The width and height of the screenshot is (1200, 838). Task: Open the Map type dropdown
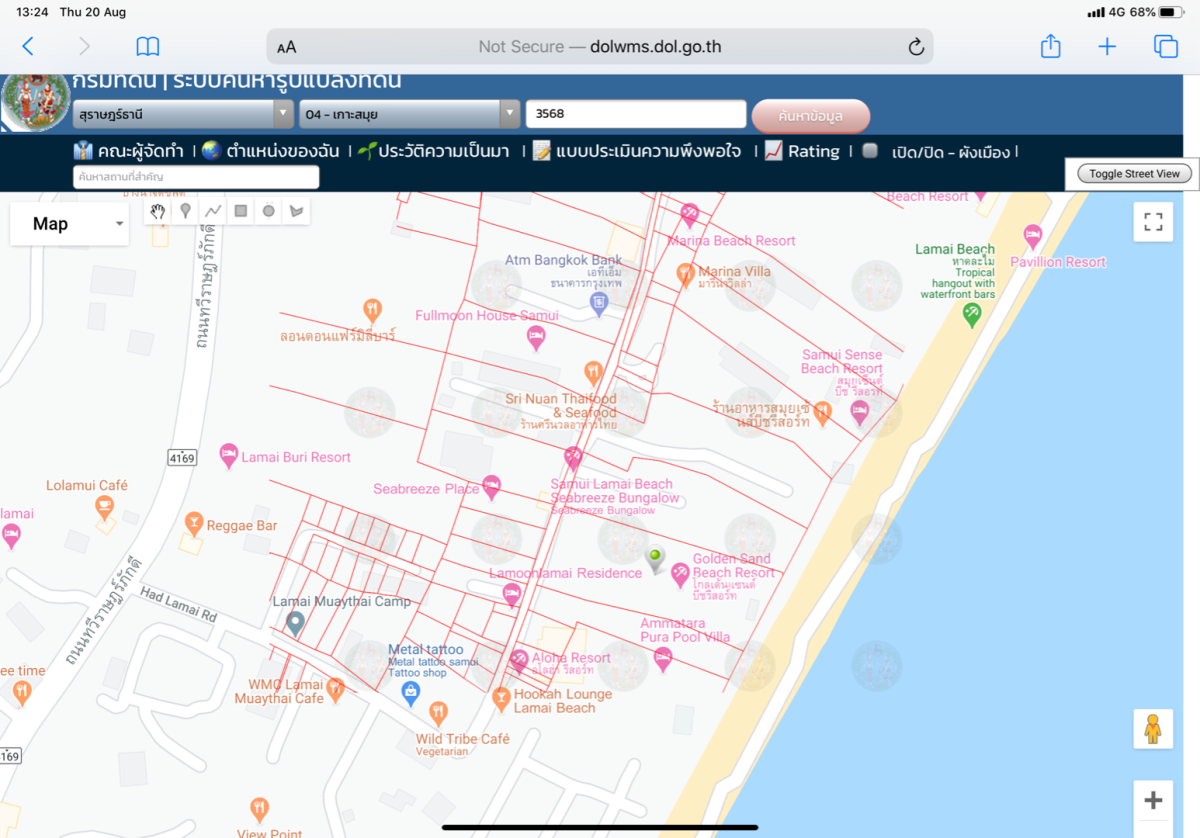click(x=70, y=224)
